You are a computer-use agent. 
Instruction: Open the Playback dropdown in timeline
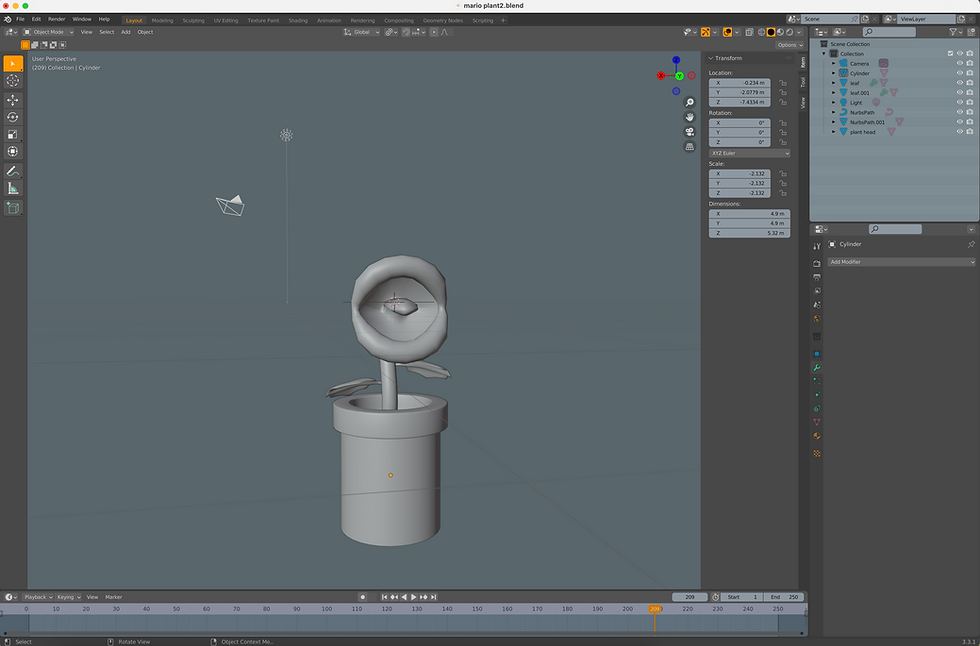[38, 597]
